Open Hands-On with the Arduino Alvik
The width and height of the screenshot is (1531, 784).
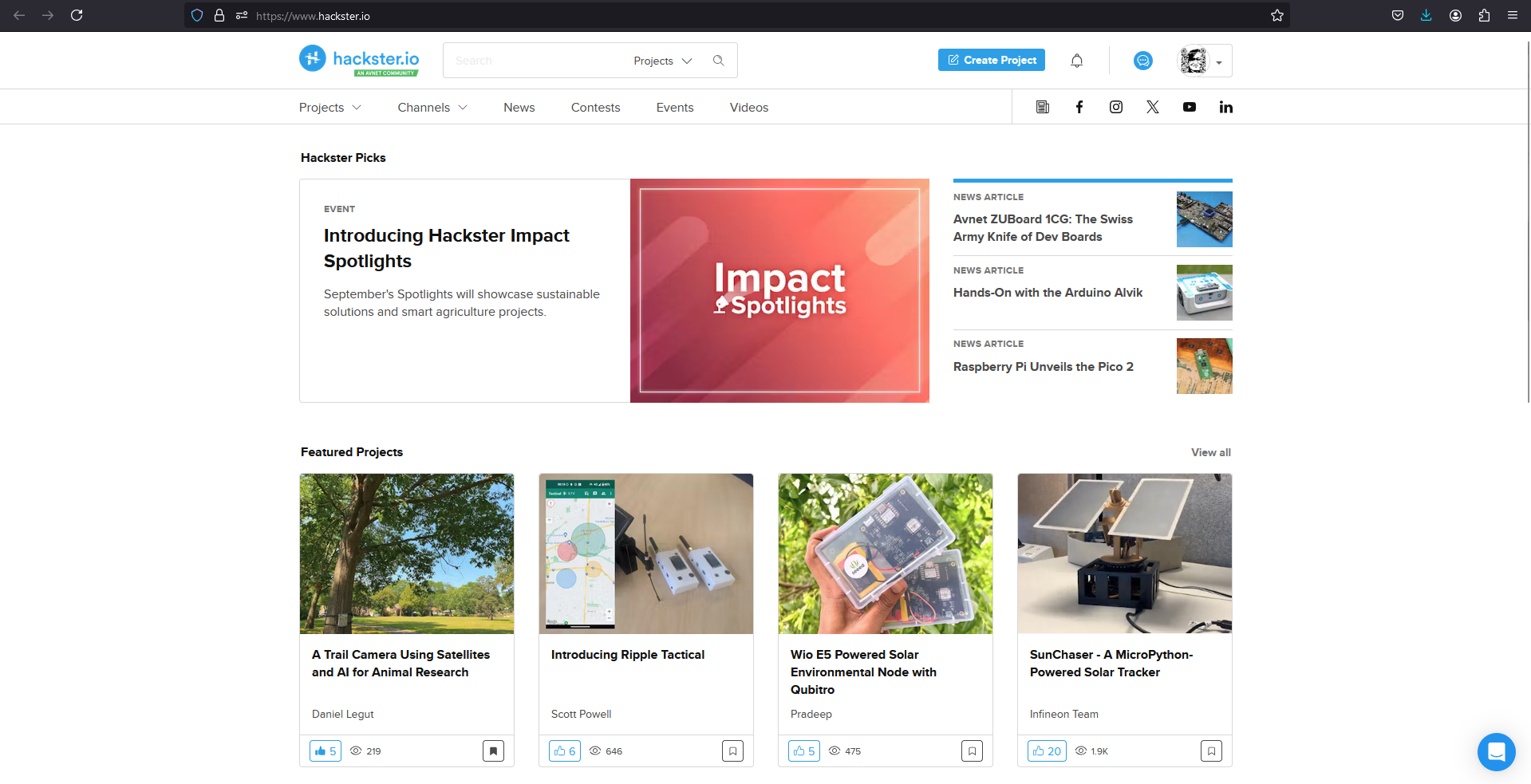point(1048,293)
